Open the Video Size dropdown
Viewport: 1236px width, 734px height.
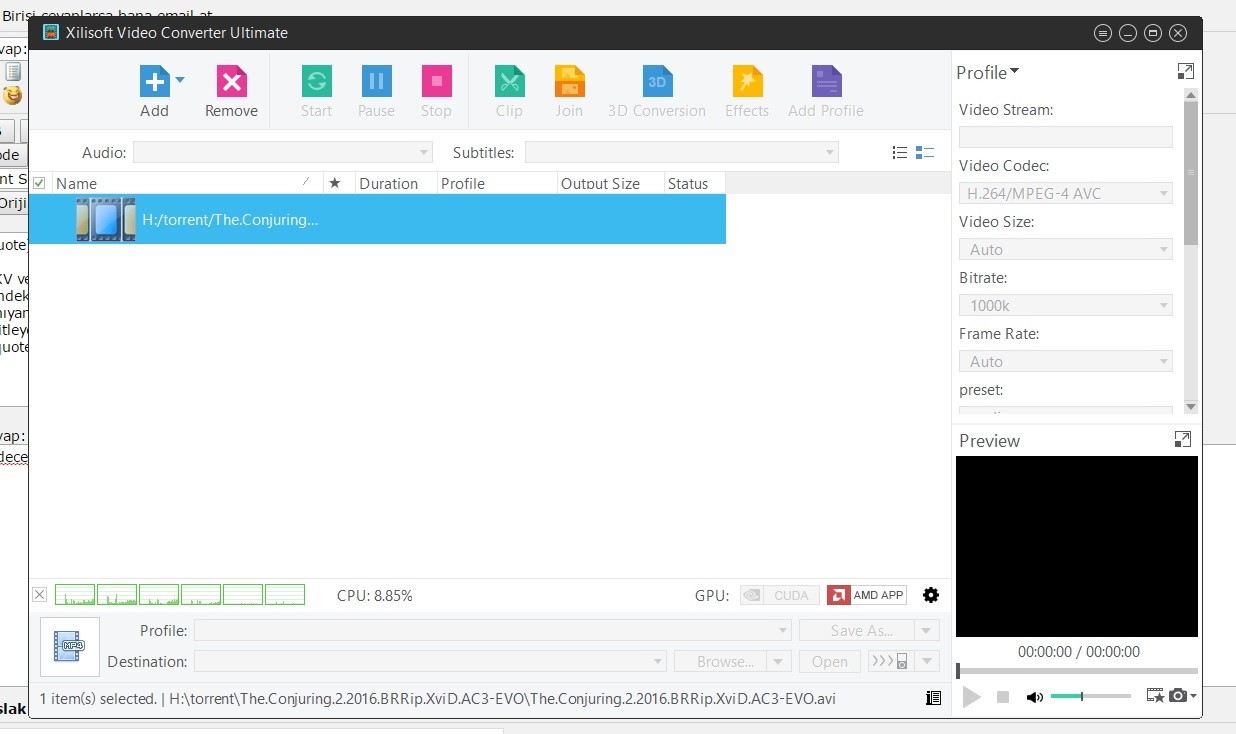coord(1066,249)
